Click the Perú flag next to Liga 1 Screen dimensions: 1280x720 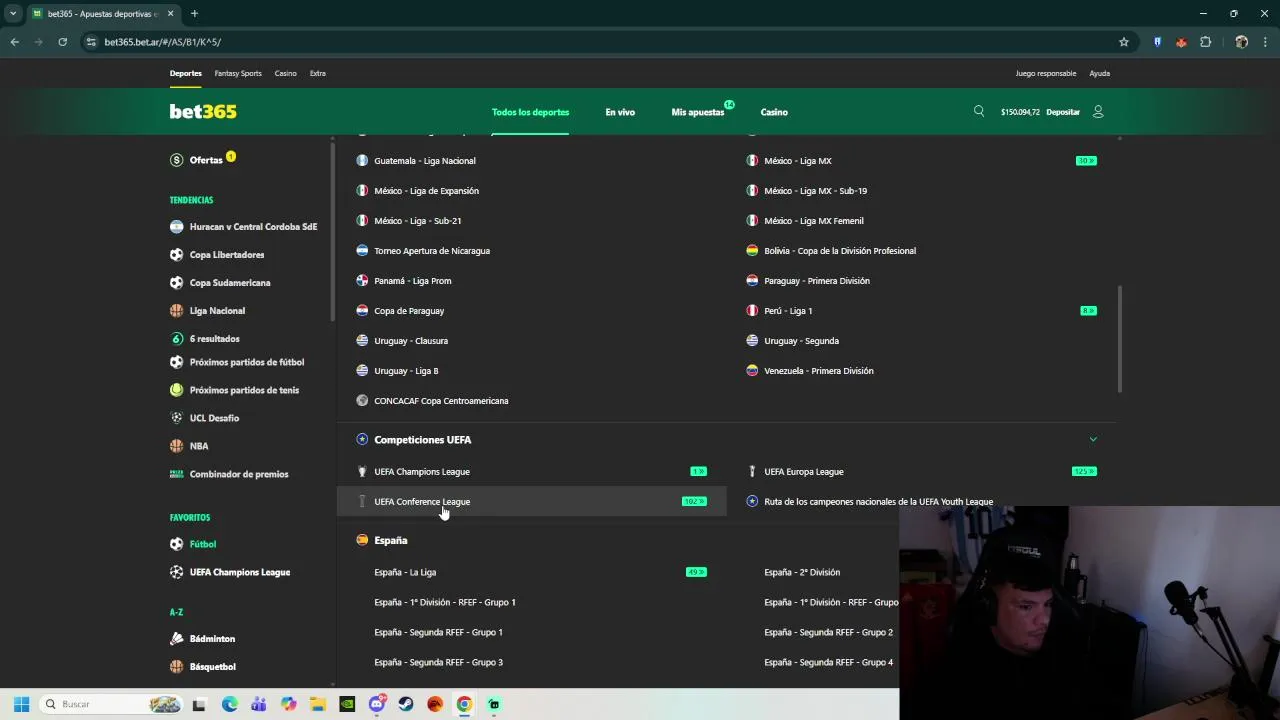coord(752,311)
